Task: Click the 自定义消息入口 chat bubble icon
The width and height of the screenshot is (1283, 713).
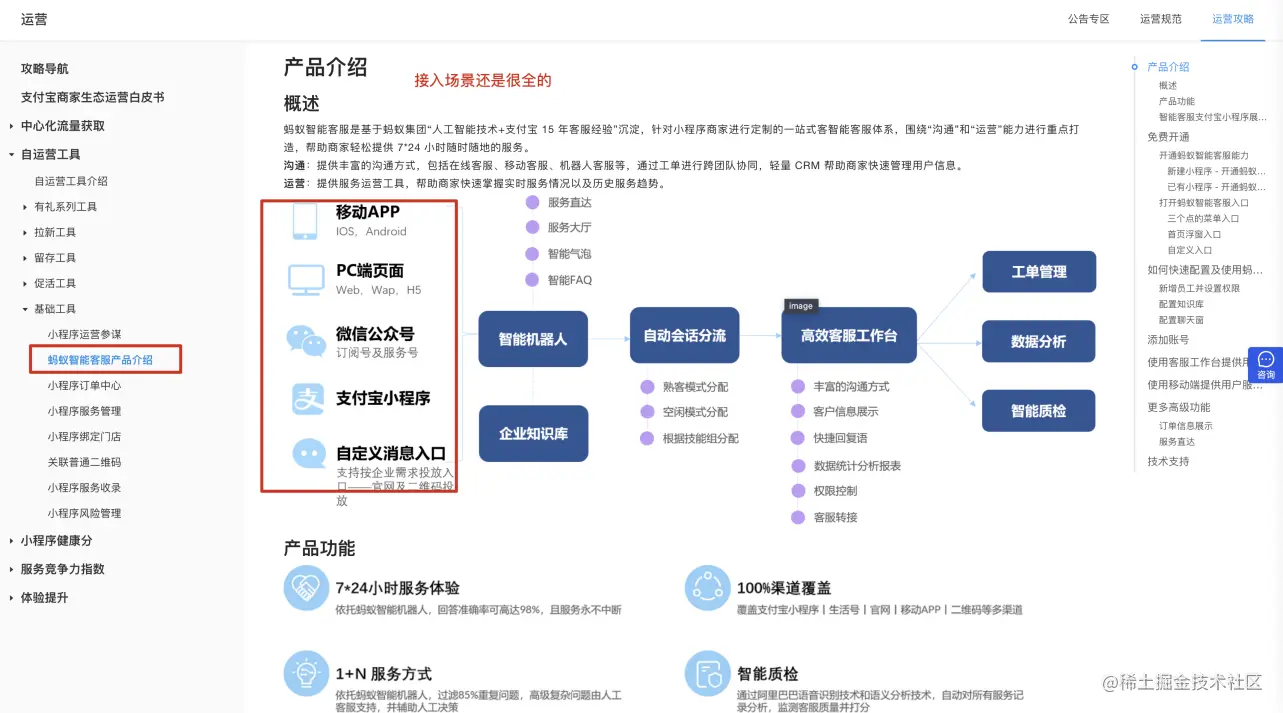Action: point(309,454)
